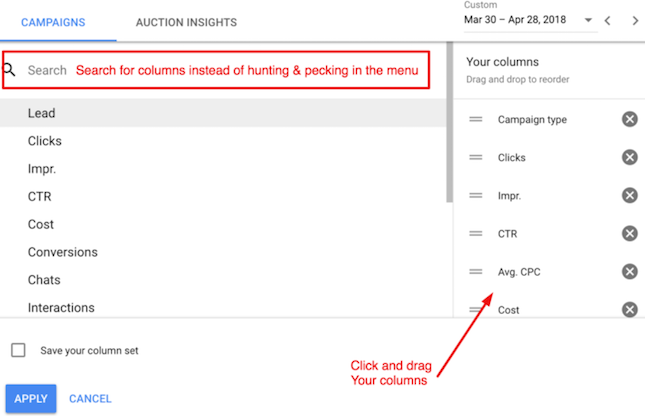
Task: Apply the column changes
Action: pos(31,398)
